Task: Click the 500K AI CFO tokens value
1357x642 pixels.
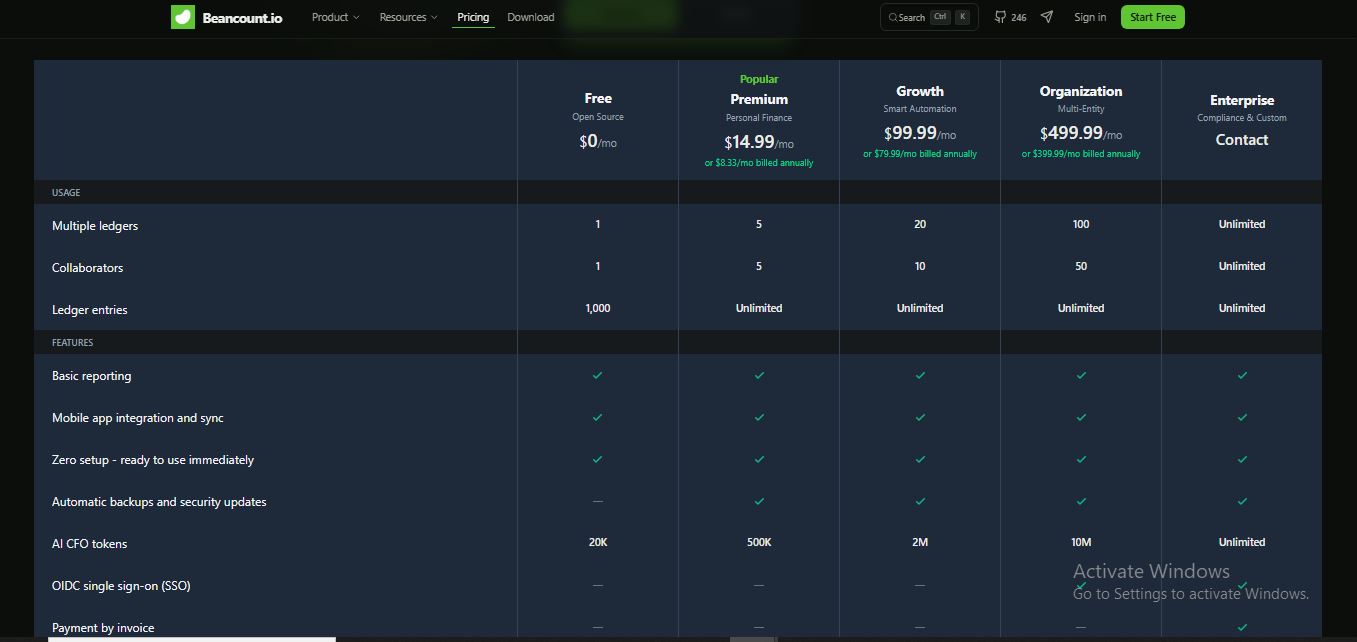Action: click(x=759, y=542)
